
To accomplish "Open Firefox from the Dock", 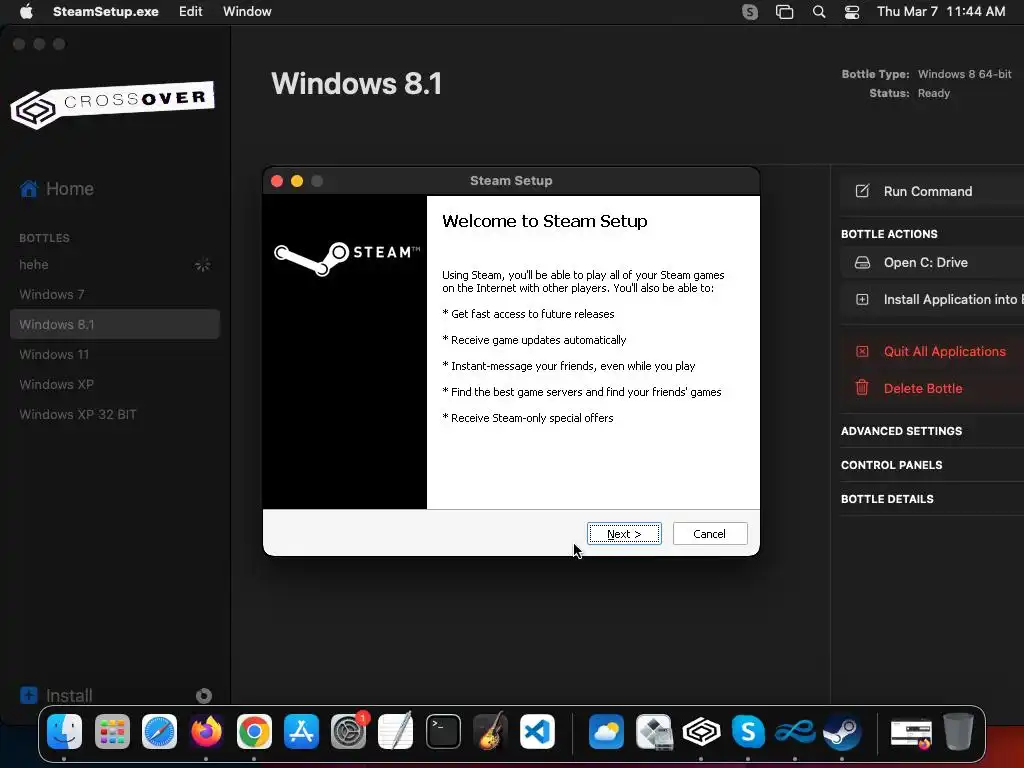I will pos(206,731).
